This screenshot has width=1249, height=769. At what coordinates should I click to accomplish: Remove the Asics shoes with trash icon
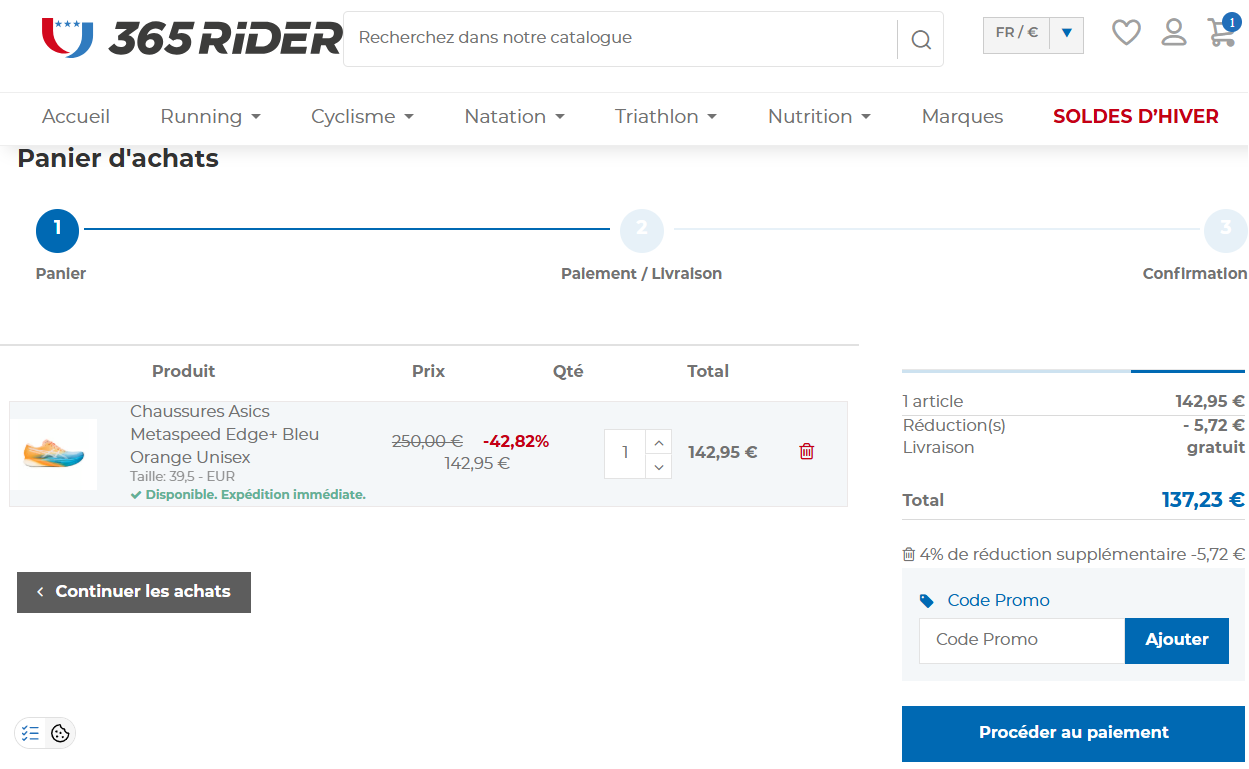(x=806, y=452)
